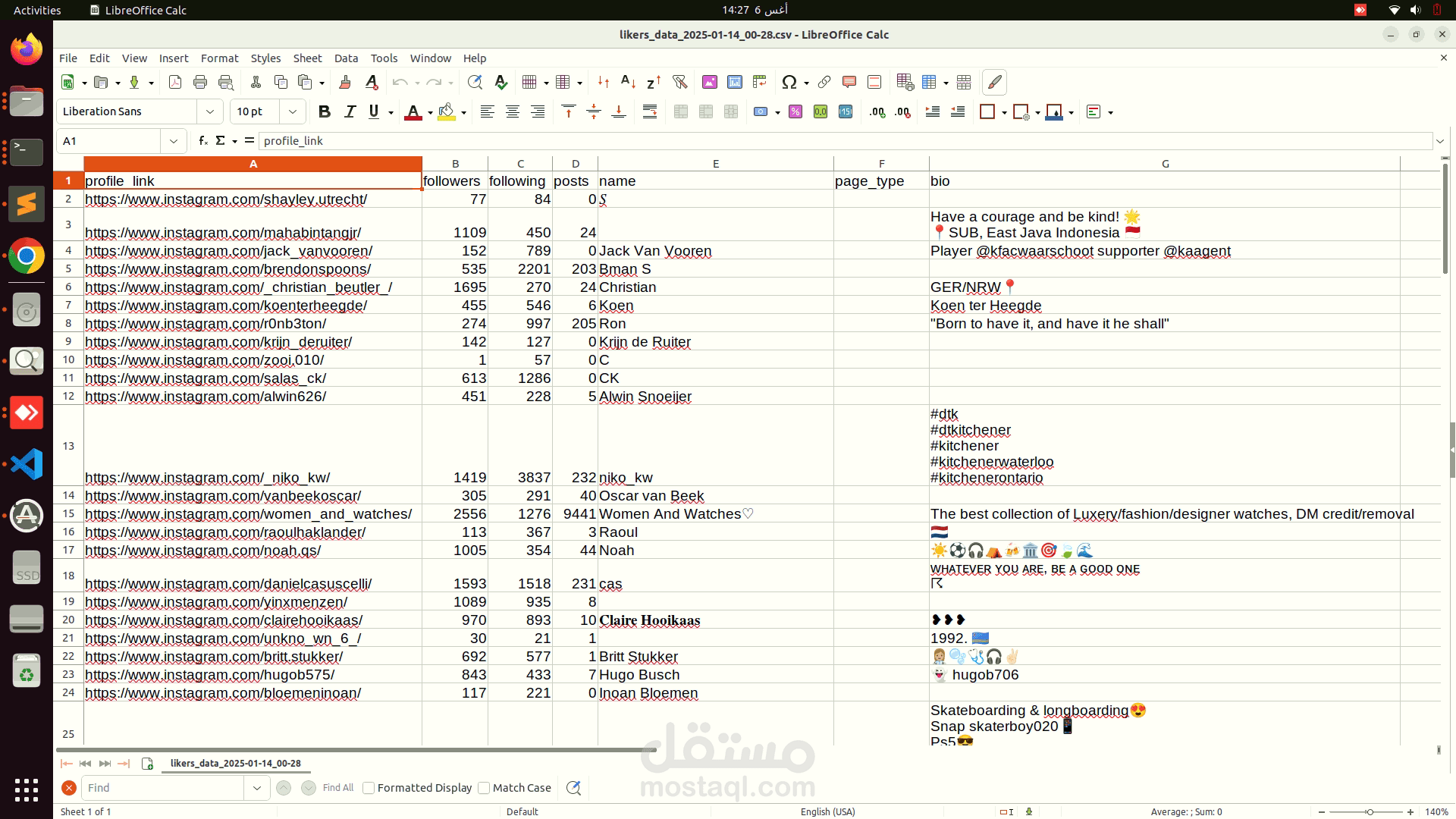Click the formula input line

pos(846,141)
